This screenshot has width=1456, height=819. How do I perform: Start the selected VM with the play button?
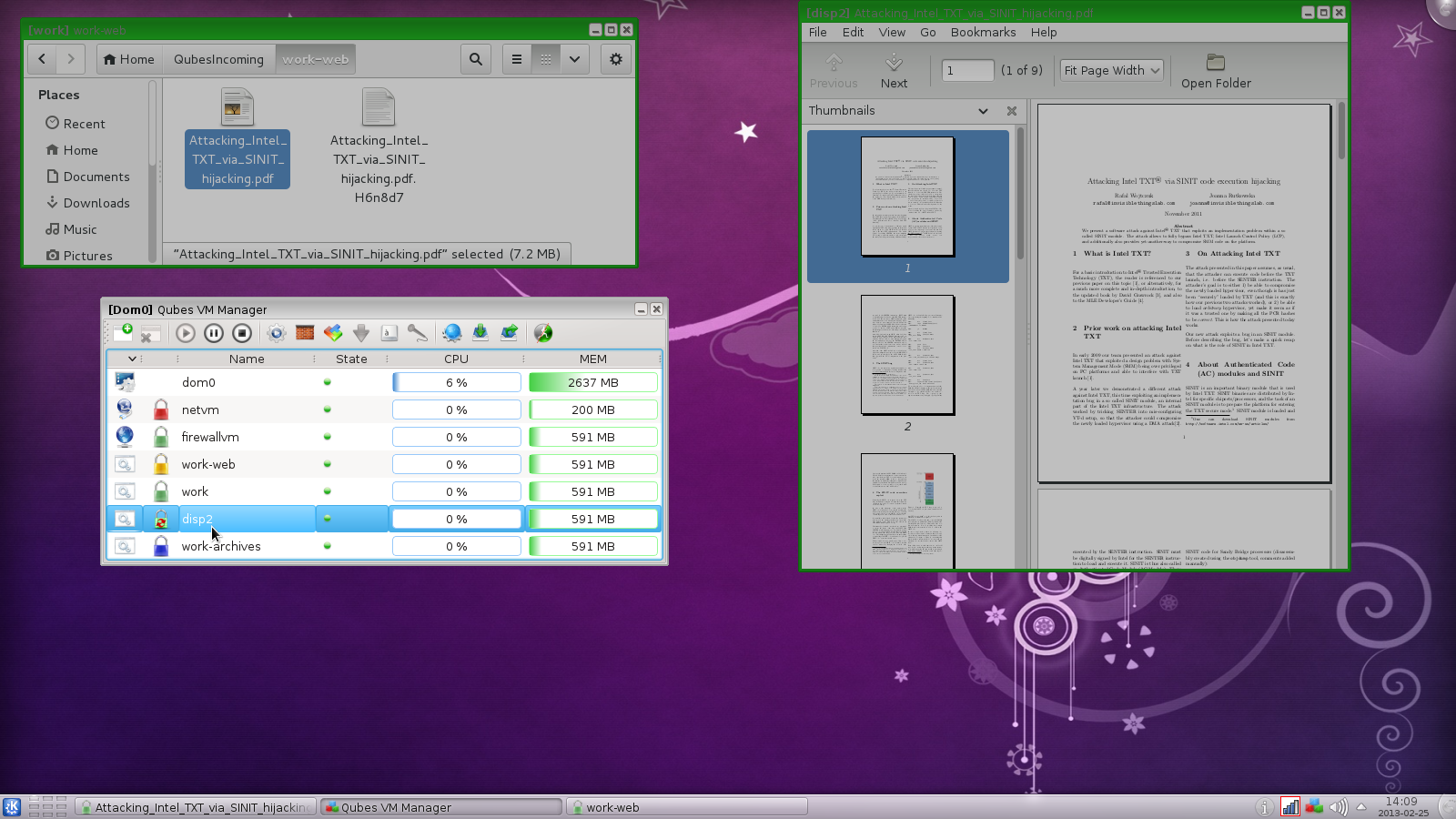[x=186, y=333]
